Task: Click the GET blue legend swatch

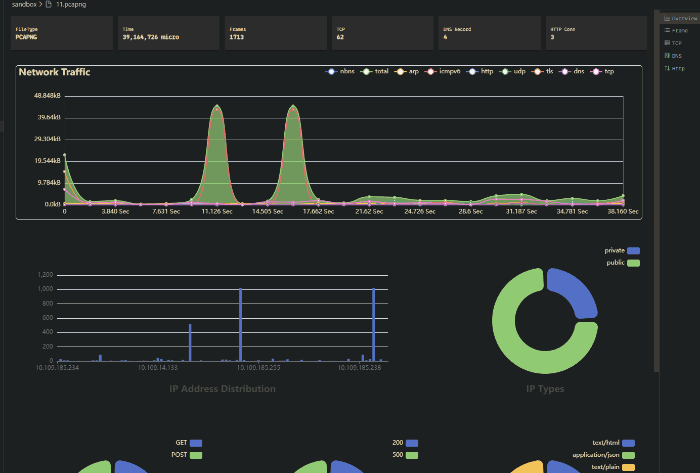Action: 196,443
